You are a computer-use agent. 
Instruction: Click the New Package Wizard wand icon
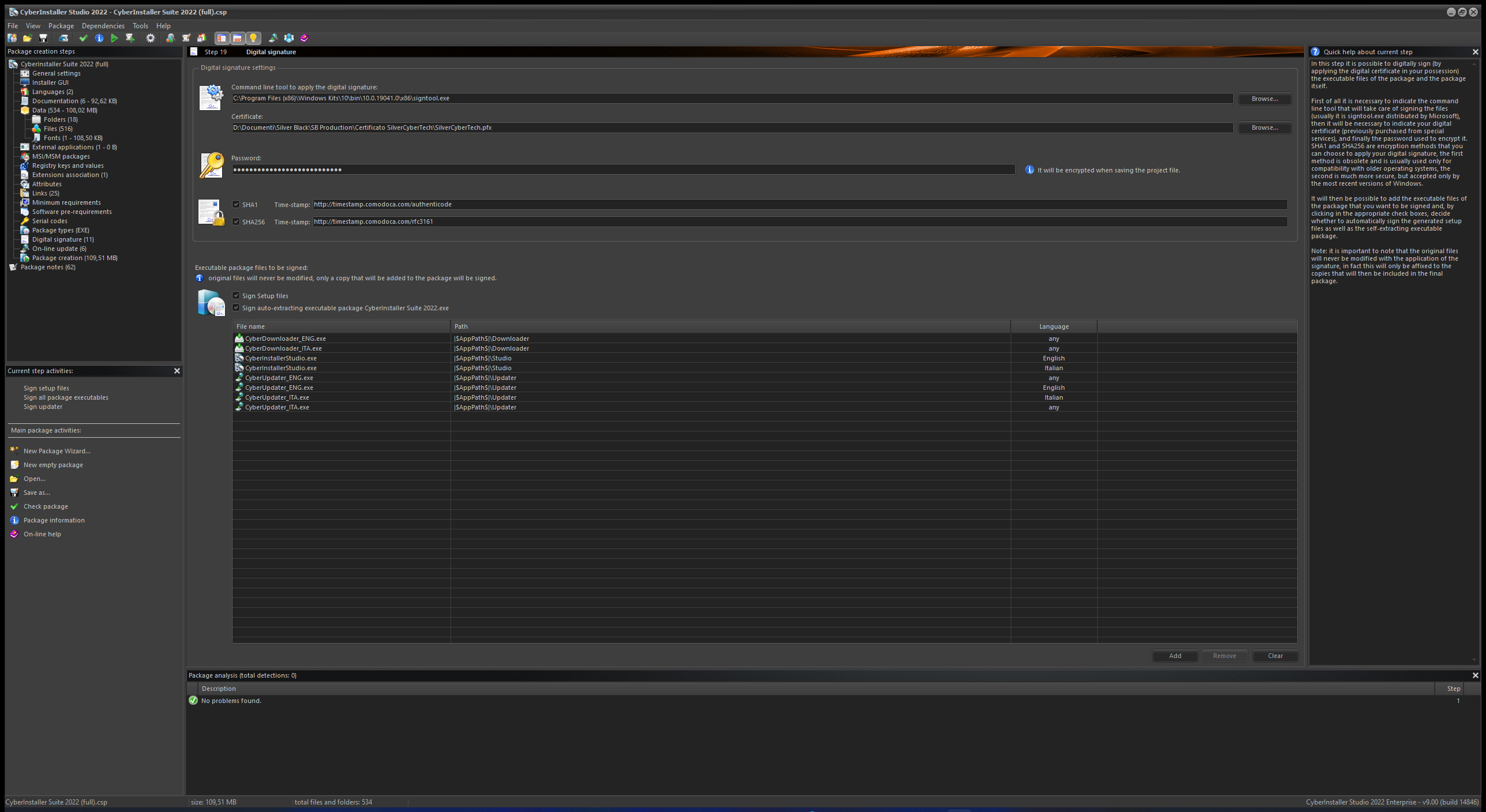(14, 450)
